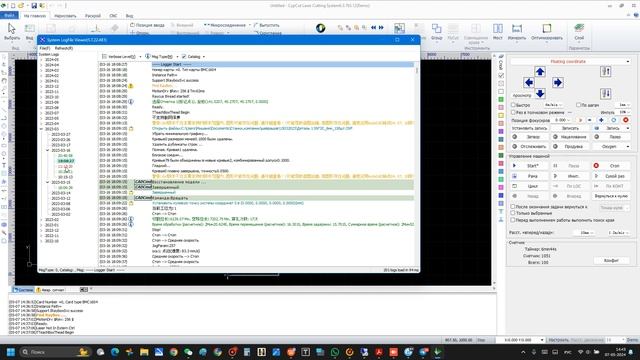
Task: Toggle Перед выполнением работы поиск края checkbox
Action: [x=513, y=220]
